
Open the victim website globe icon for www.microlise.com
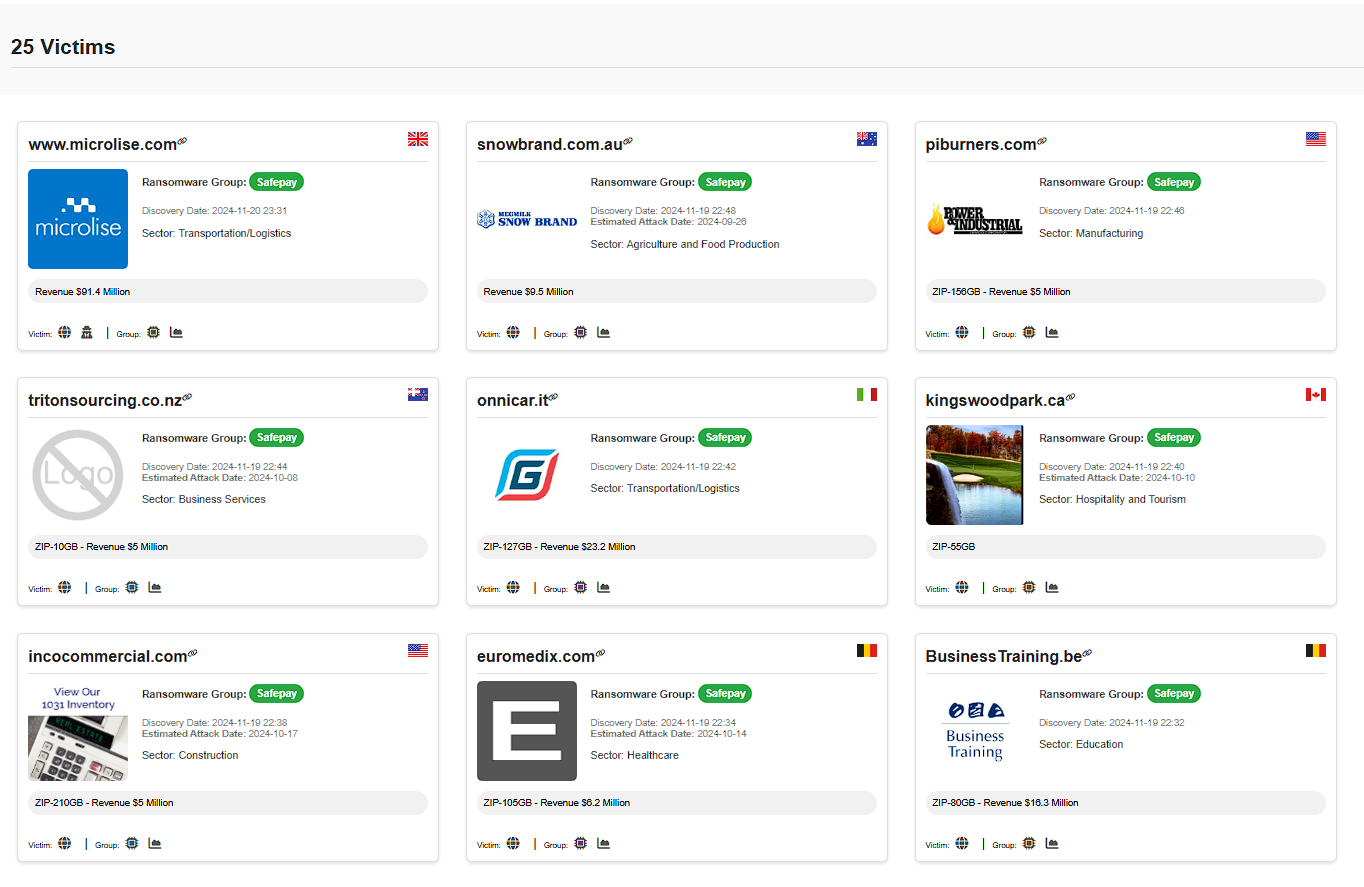coord(65,333)
